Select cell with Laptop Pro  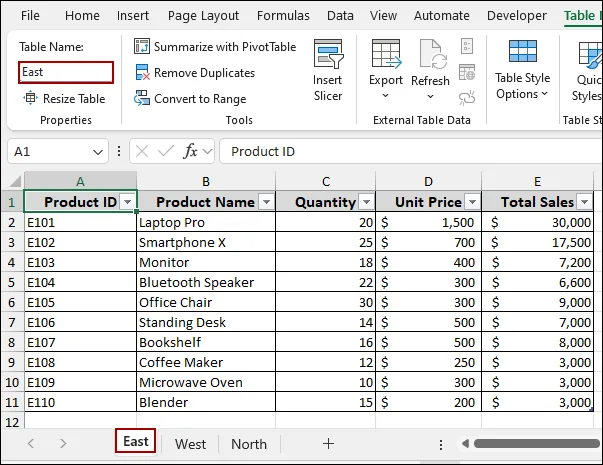pyautogui.click(x=206, y=222)
